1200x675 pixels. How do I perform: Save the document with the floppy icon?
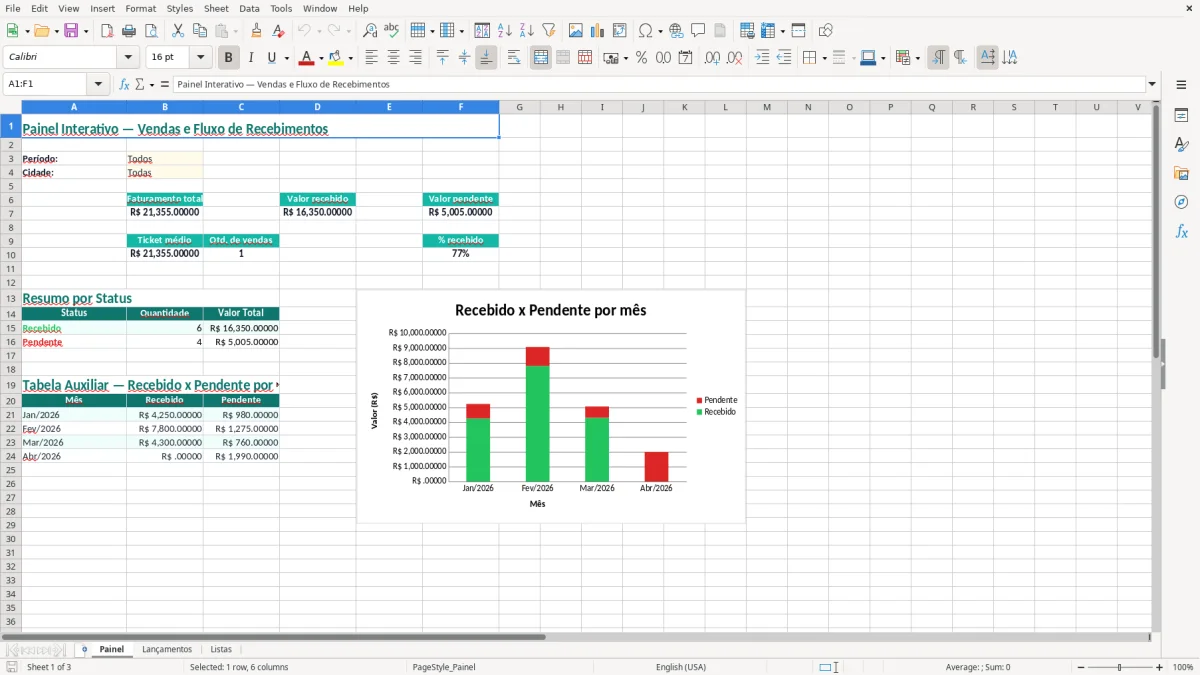[71, 31]
